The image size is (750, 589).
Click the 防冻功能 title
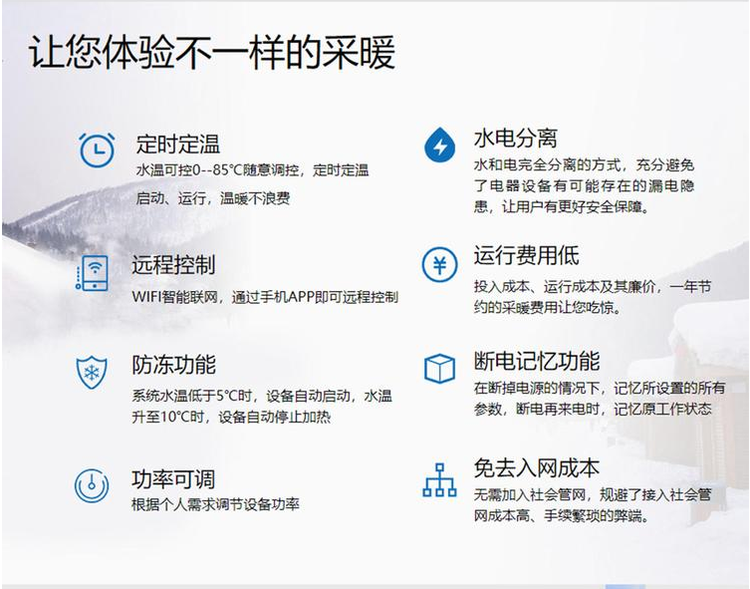[x=174, y=365]
